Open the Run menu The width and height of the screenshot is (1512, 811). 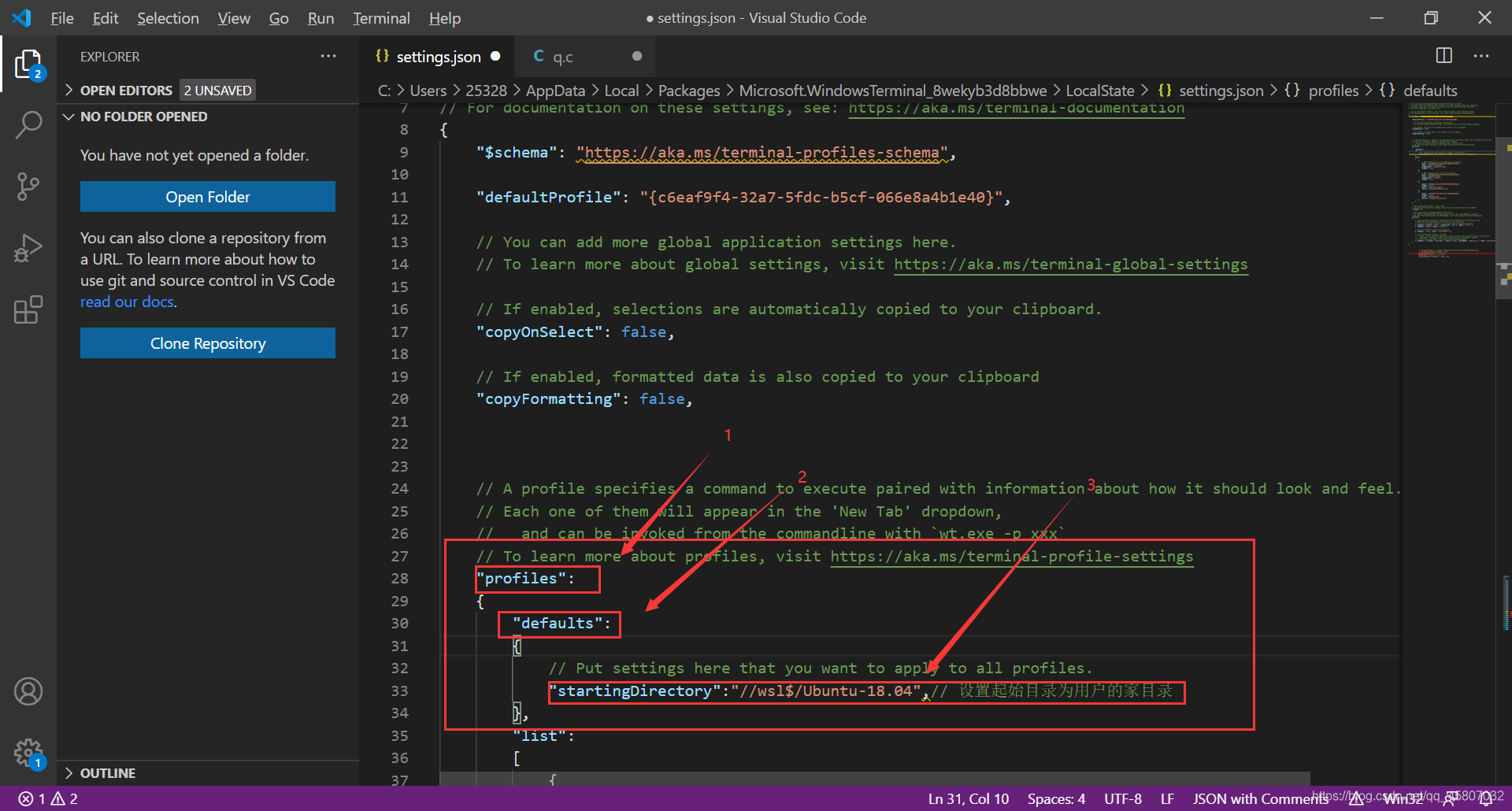click(321, 18)
